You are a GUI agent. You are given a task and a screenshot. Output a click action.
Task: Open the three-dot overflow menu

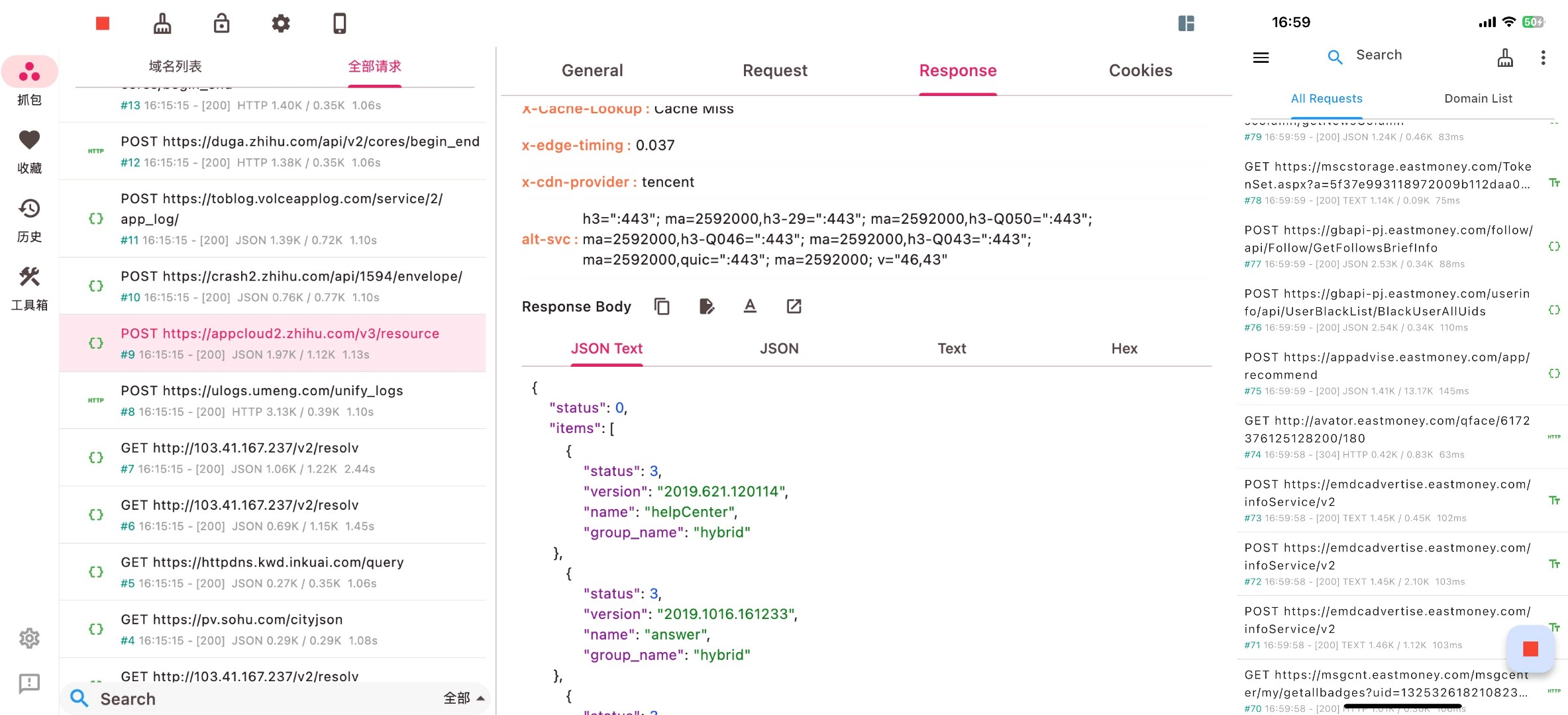click(x=1543, y=58)
